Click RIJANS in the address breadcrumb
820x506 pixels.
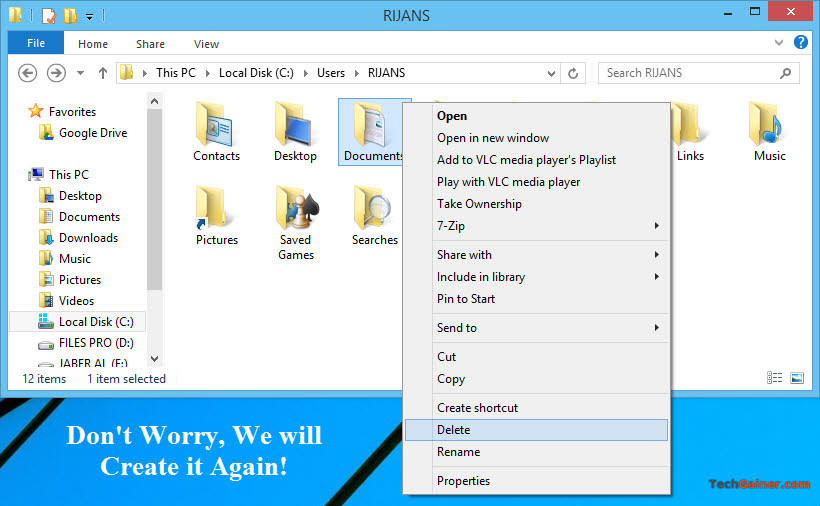coord(386,73)
